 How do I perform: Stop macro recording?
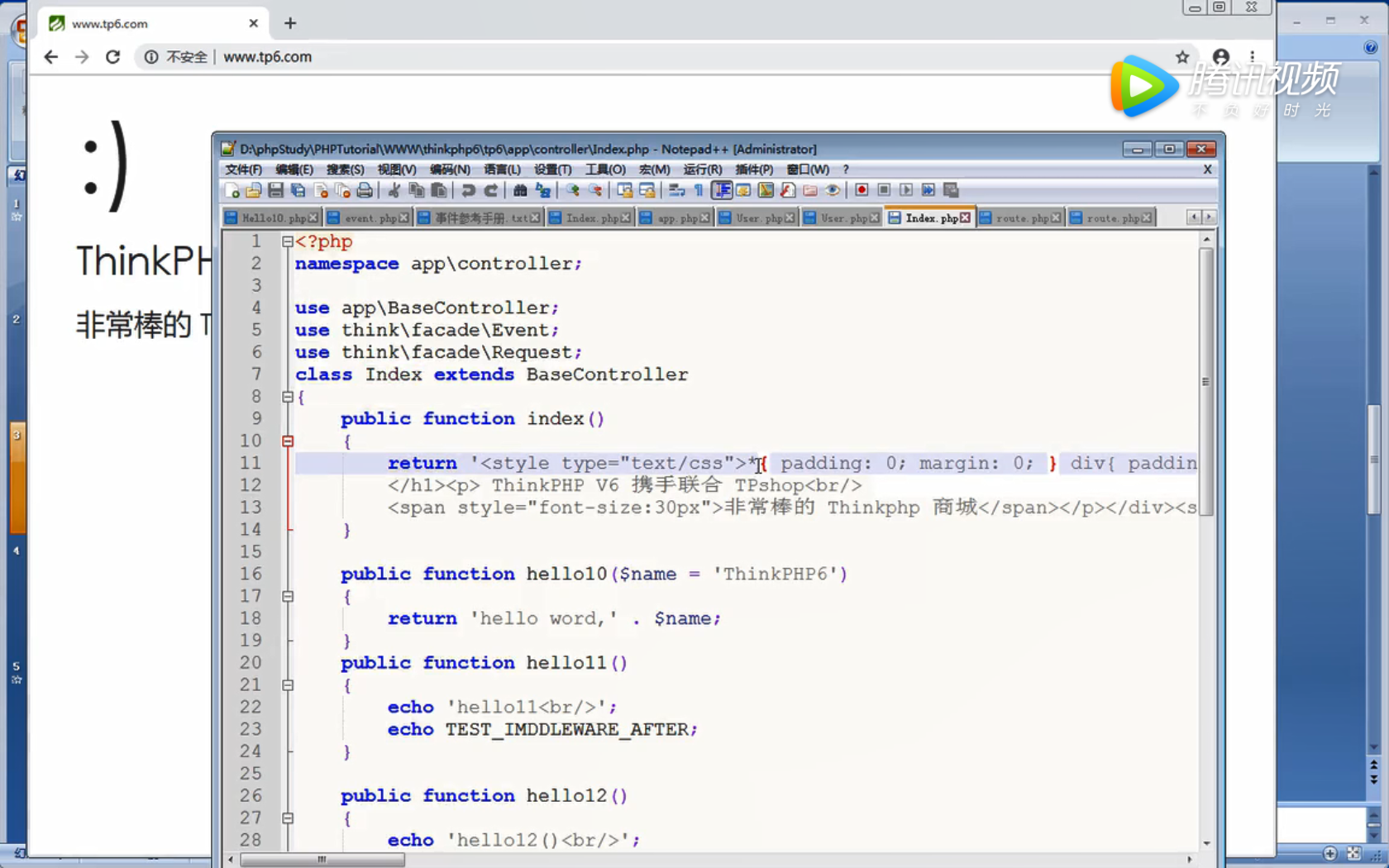click(x=884, y=191)
